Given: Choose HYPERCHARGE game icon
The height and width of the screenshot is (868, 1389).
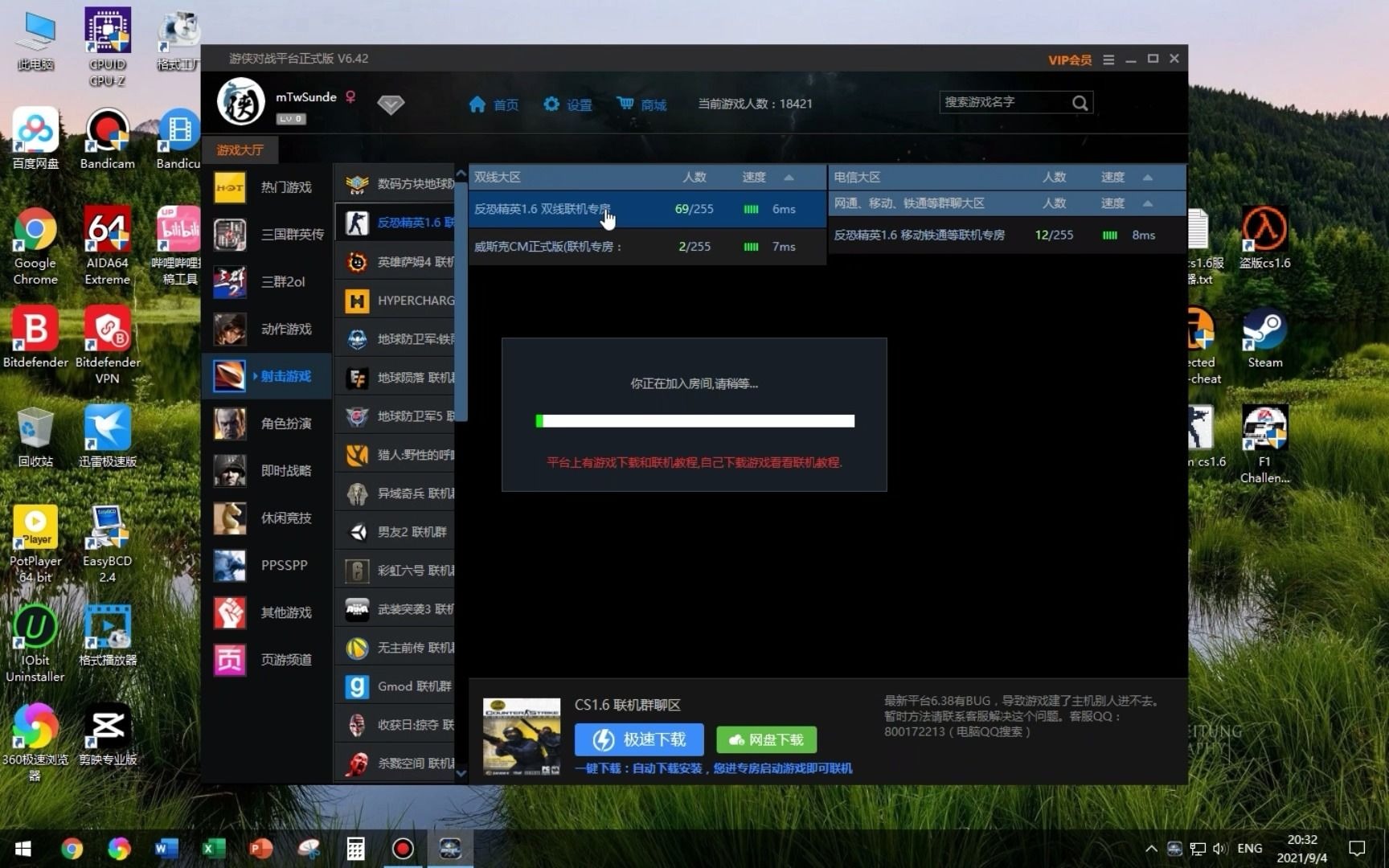Looking at the screenshot, I should pos(357,301).
